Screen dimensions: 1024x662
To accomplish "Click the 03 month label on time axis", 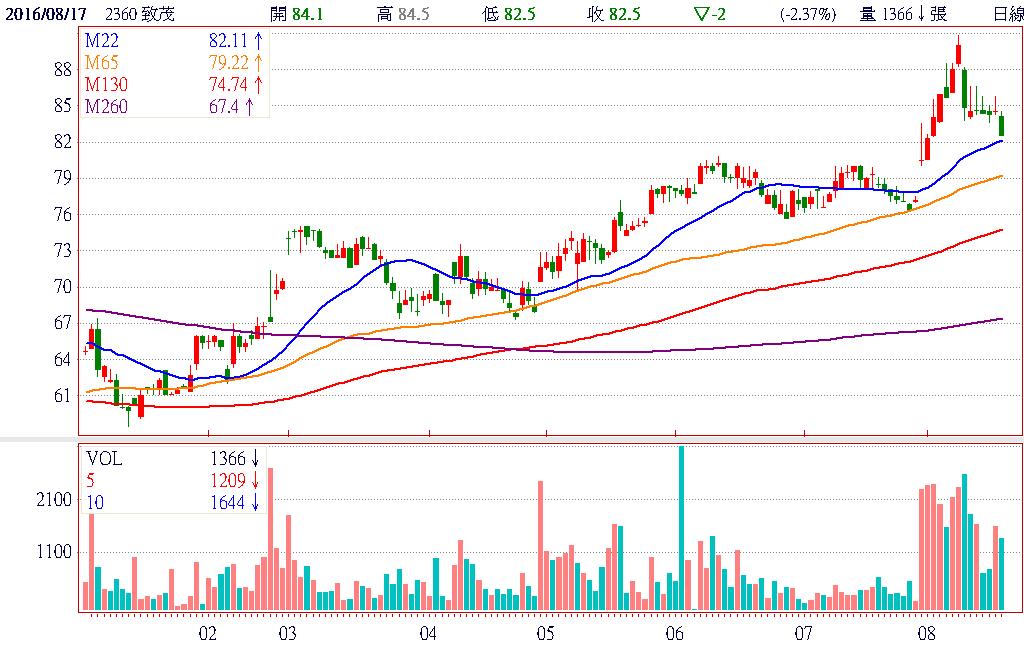I will point(287,634).
